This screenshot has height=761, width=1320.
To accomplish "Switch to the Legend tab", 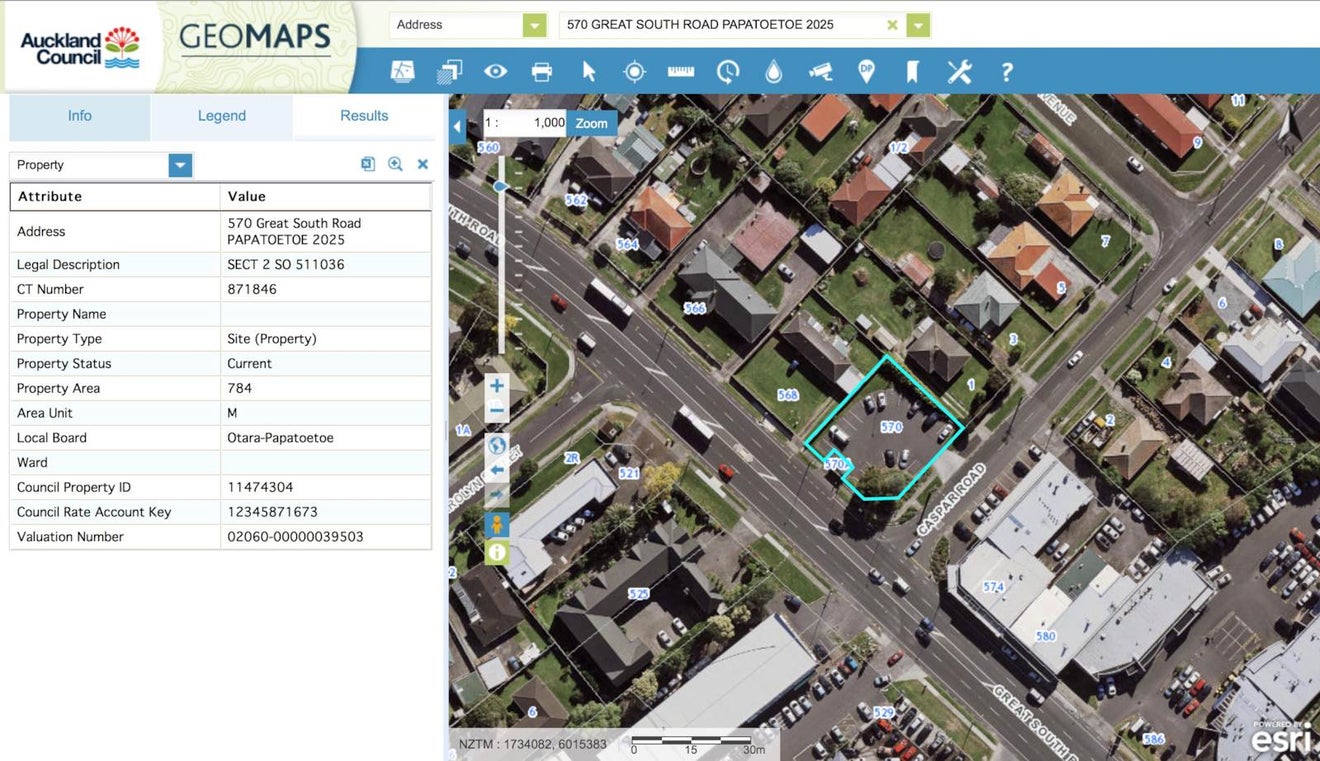I will click(x=222, y=116).
